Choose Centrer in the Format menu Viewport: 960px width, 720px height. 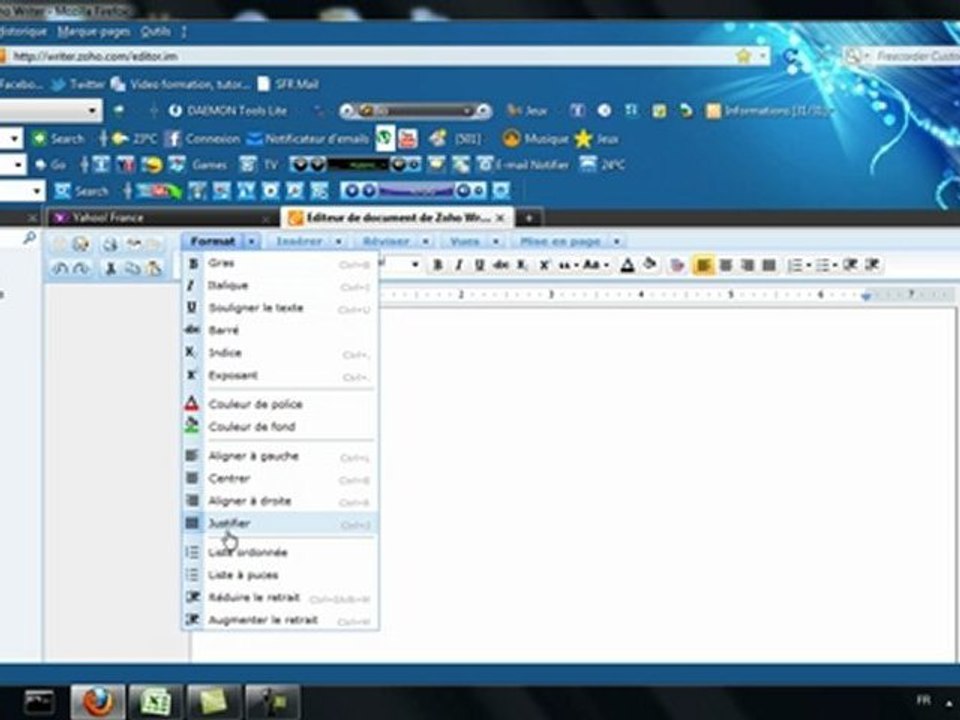pyautogui.click(x=280, y=479)
